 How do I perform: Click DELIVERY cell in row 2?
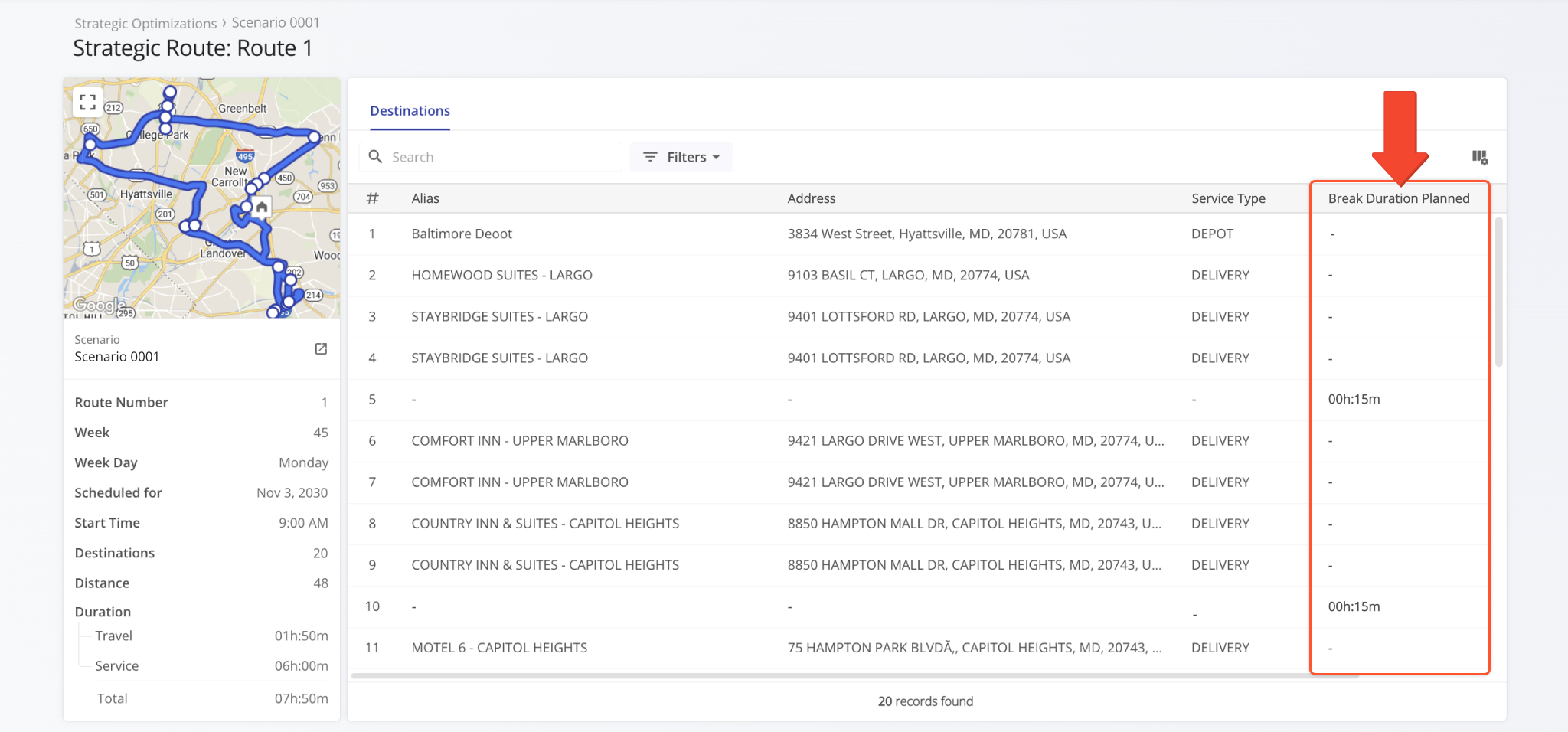coord(1220,275)
